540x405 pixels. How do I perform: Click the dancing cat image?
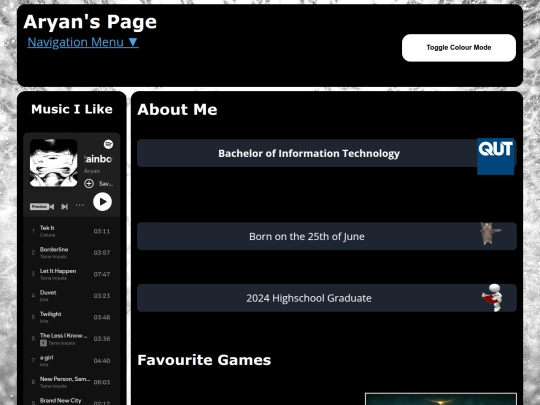pyautogui.click(x=490, y=233)
